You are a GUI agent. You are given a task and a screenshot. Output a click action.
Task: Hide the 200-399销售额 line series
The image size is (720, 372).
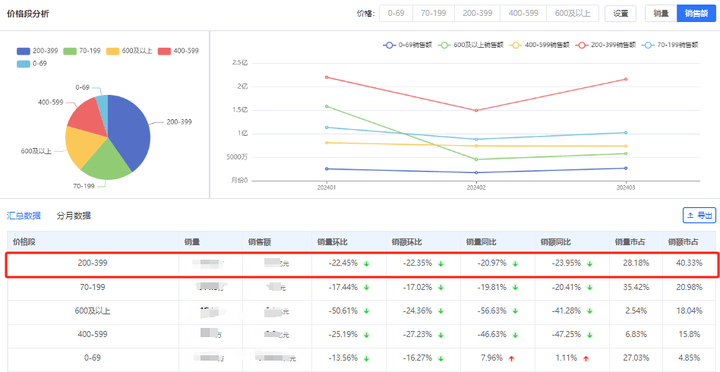pos(606,45)
